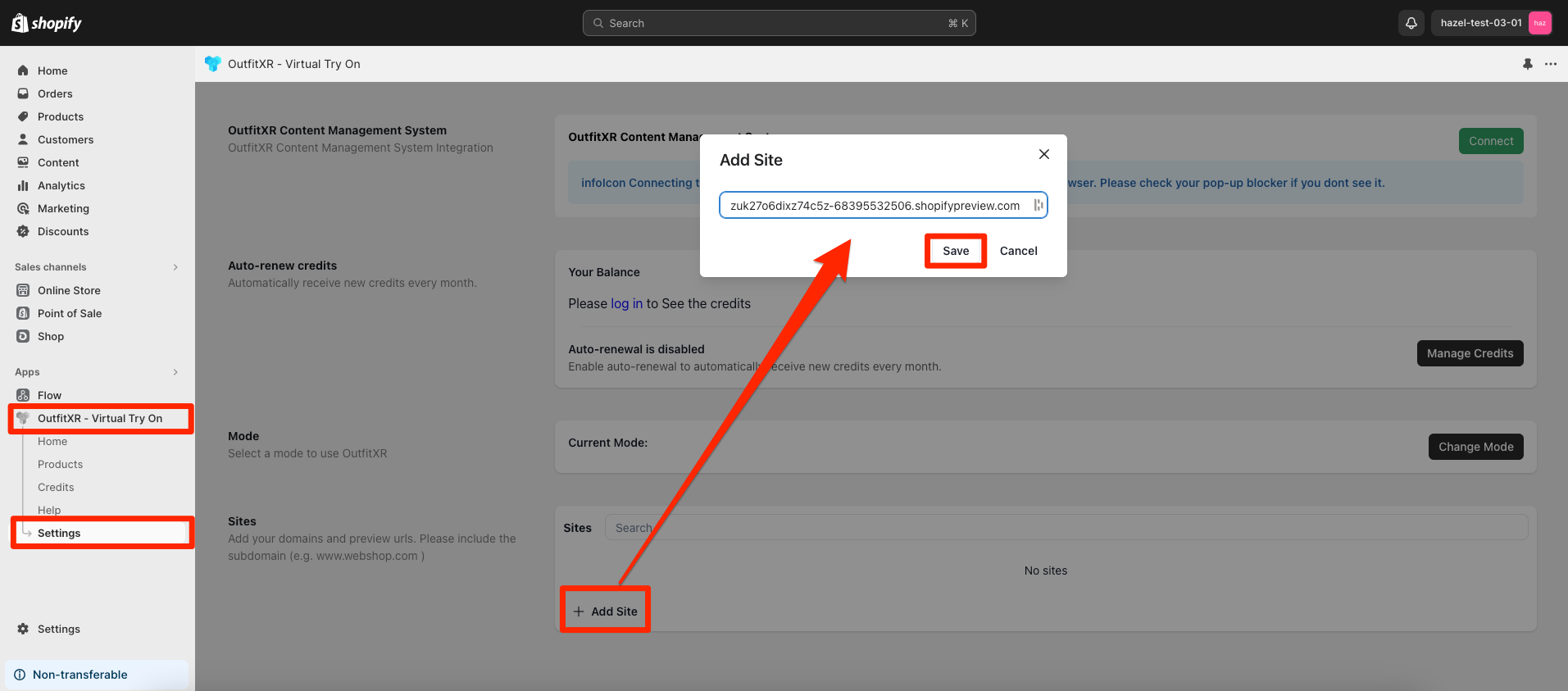Pin the OutfitXR app
Image resolution: width=1568 pixels, height=691 pixels.
pos(1528,64)
